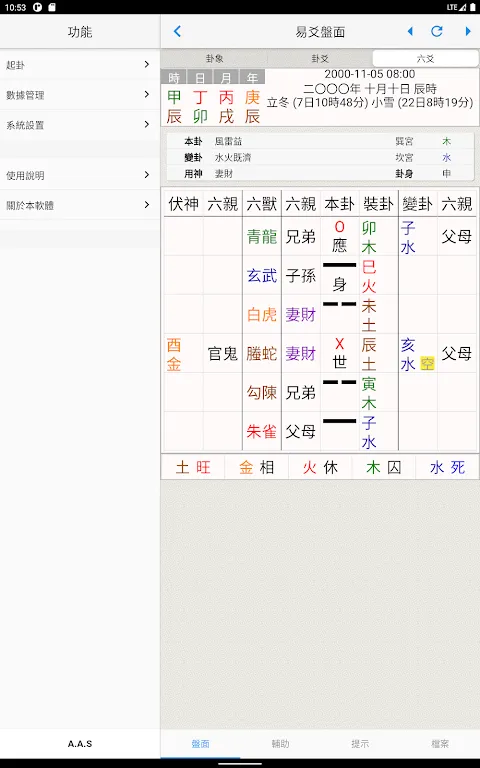Tap the LTE signal indicator in status bar
Image resolution: width=480 pixels, height=768 pixels.
pos(456,7)
